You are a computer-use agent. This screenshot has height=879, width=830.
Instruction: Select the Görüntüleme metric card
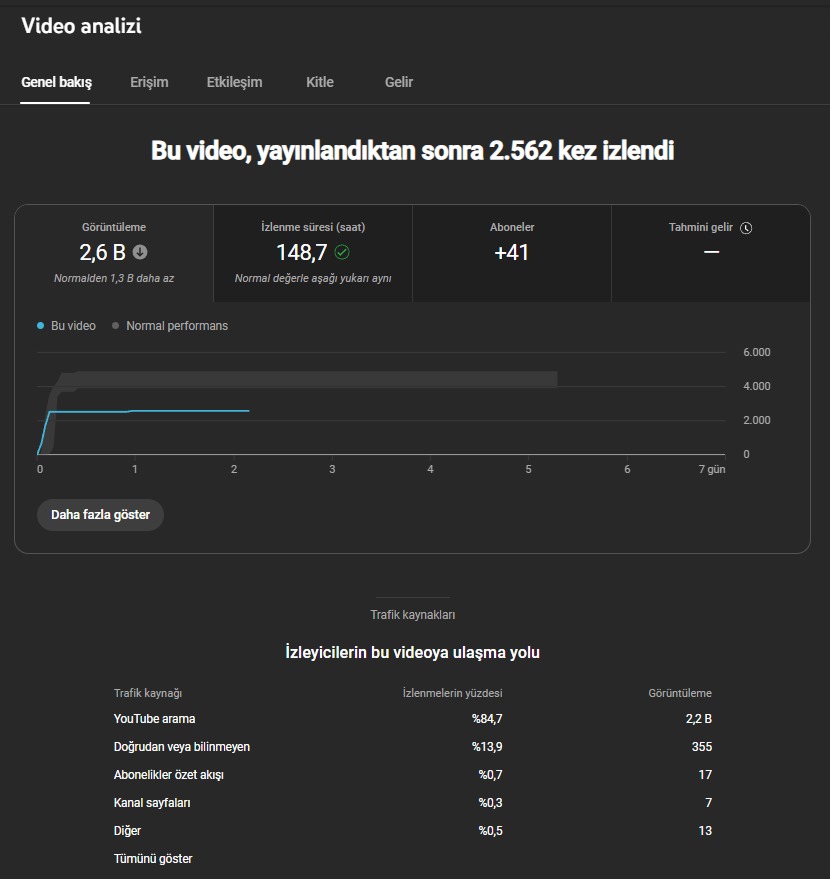[114, 253]
